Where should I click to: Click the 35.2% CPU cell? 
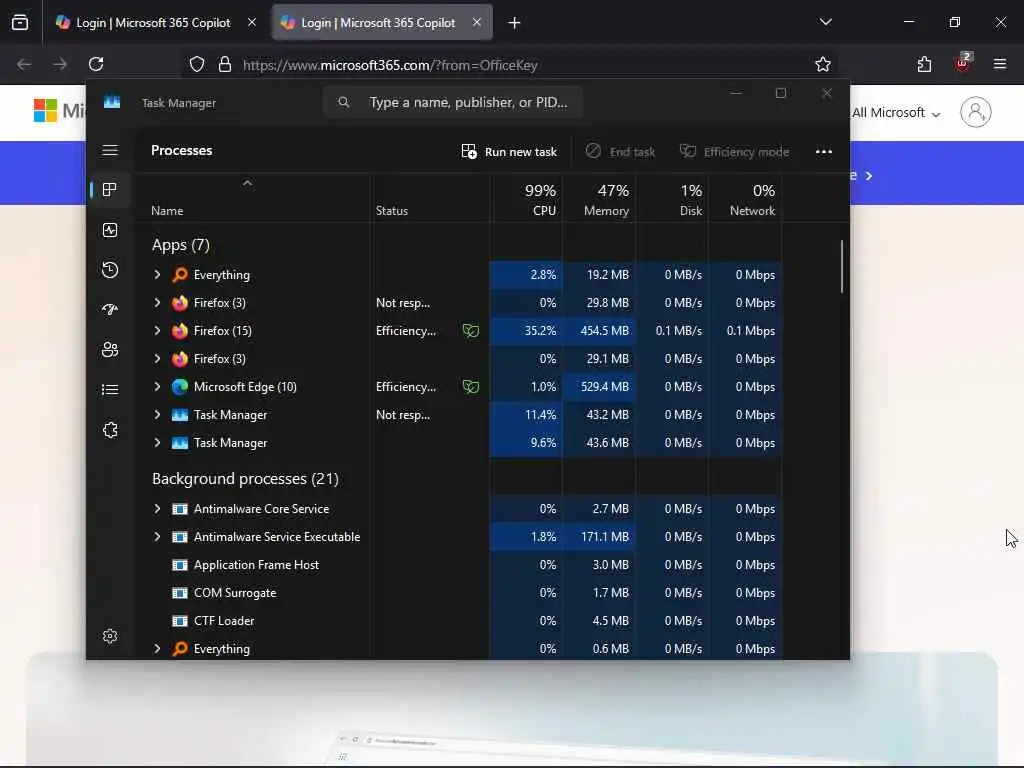coord(526,331)
